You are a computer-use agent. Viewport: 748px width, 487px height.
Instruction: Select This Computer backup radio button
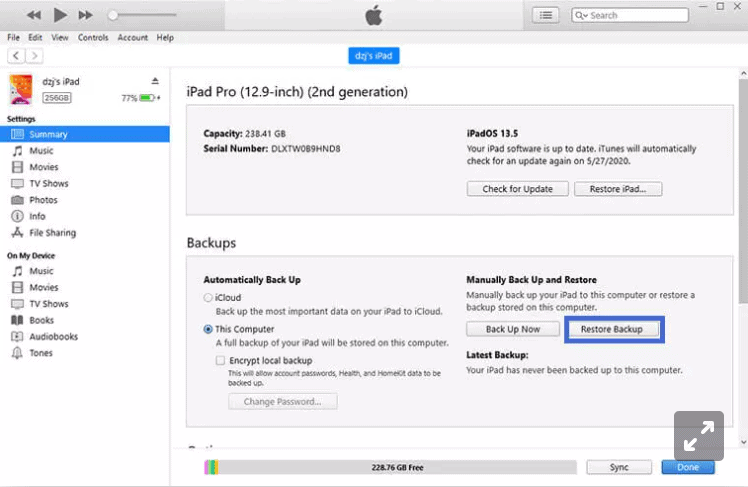click(x=208, y=329)
